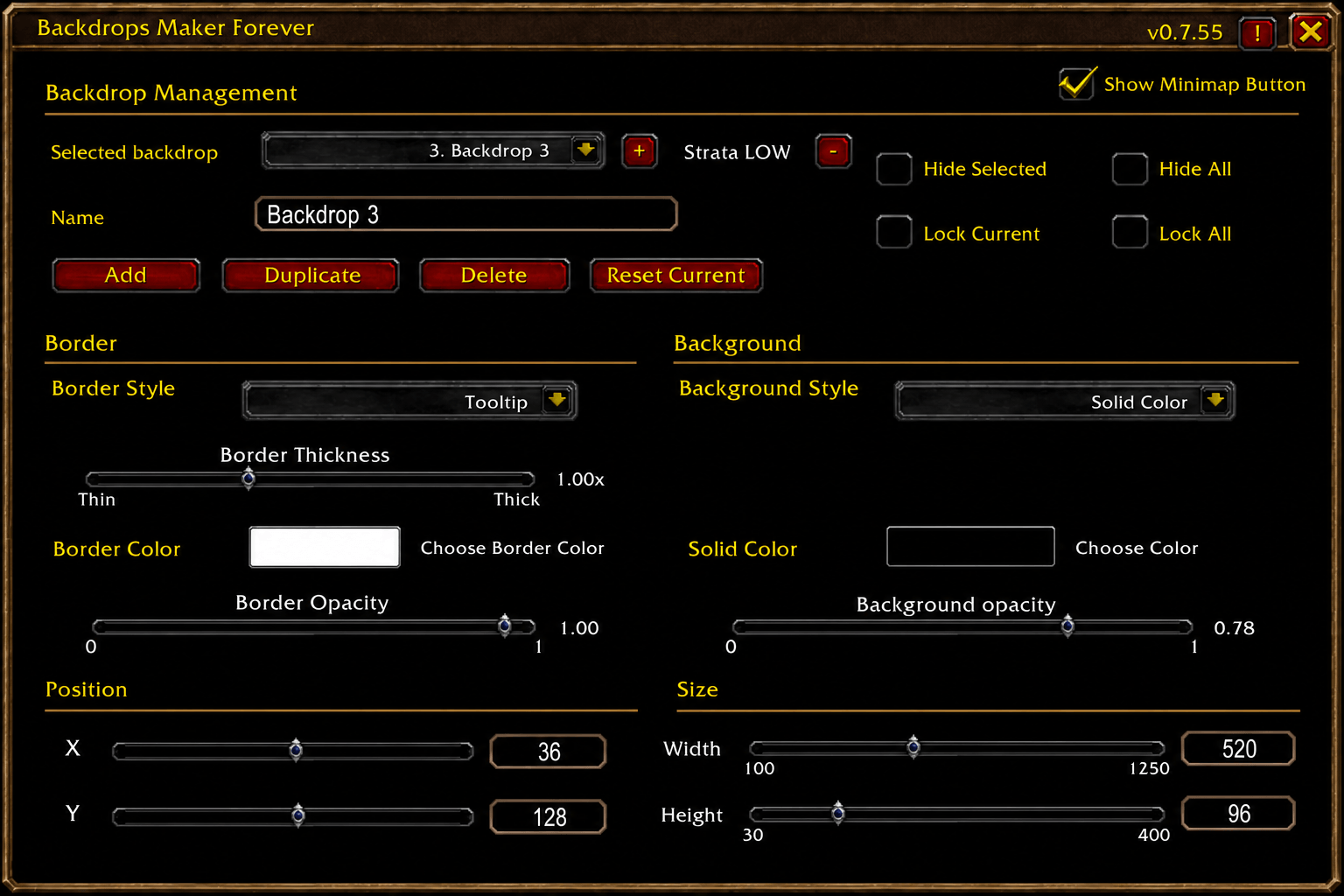
Task: Click the 'Choose Color' label
Action: [1137, 548]
